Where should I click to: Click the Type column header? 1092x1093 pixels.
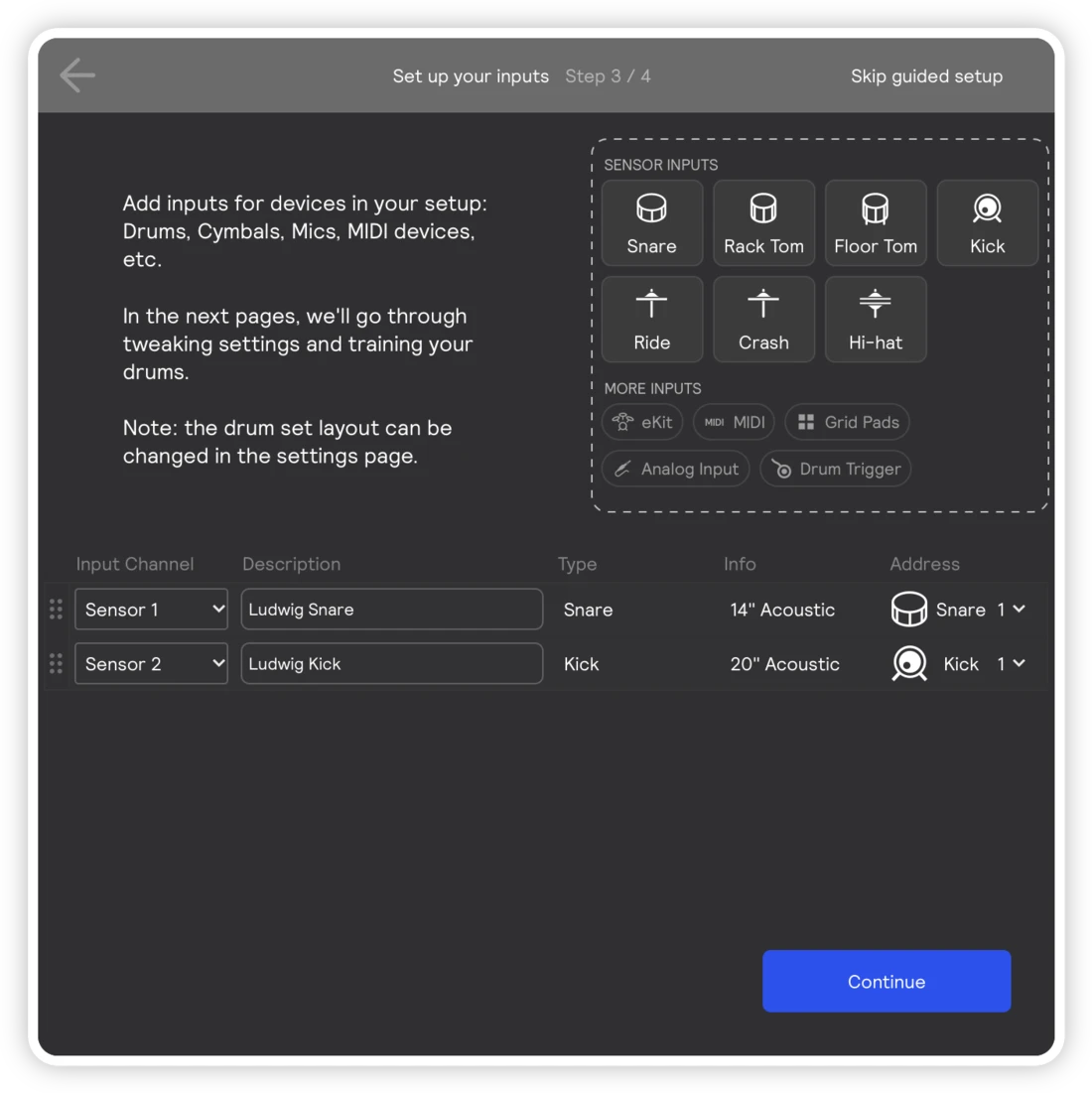pyautogui.click(x=577, y=564)
